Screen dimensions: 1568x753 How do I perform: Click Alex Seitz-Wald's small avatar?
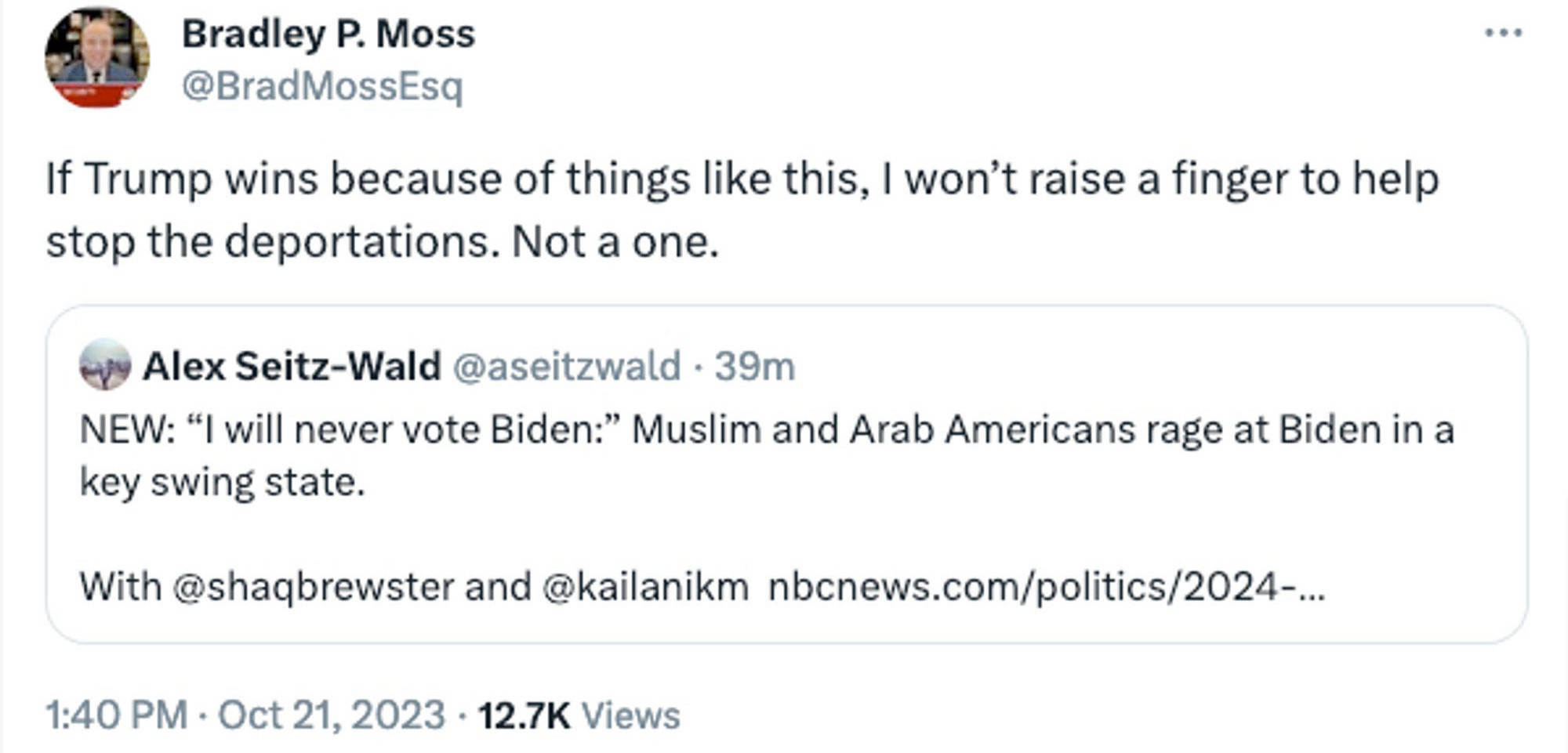point(105,365)
